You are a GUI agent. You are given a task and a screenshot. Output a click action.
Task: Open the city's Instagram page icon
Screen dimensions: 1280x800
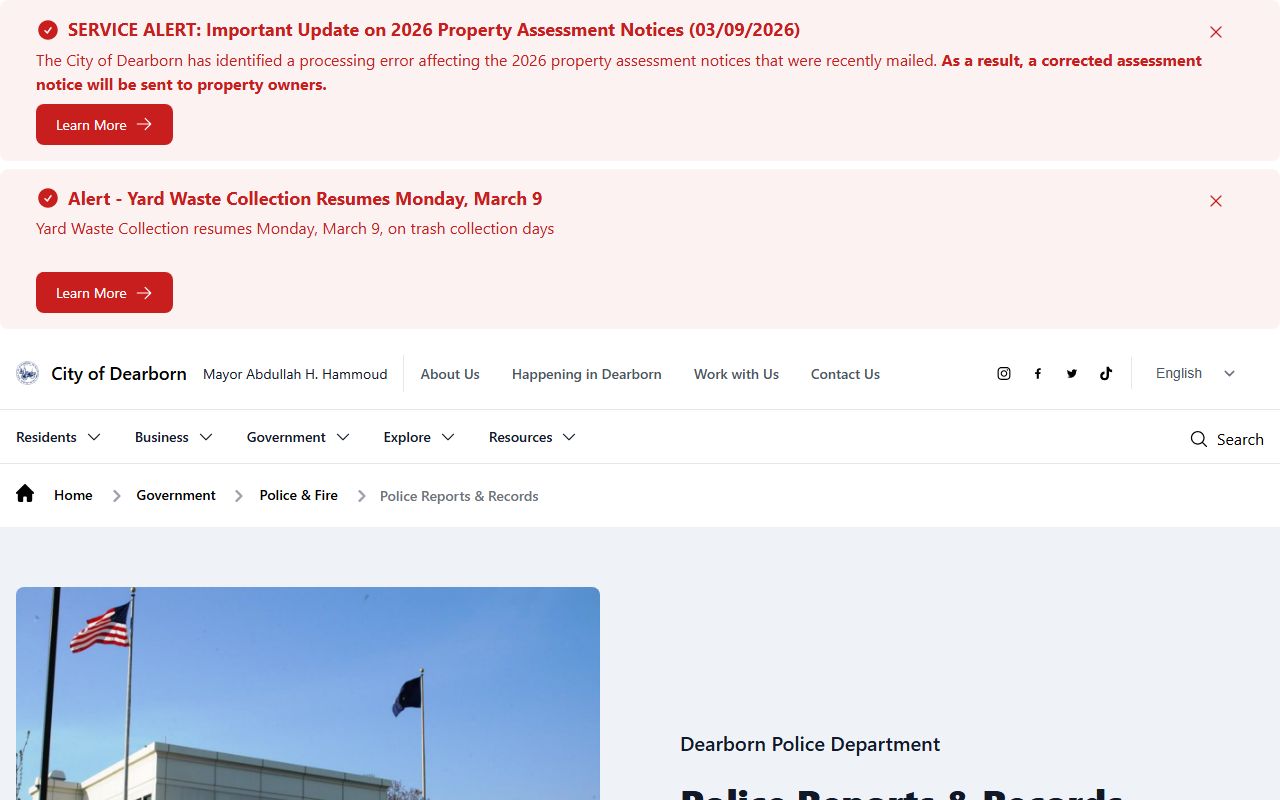tap(1004, 373)
